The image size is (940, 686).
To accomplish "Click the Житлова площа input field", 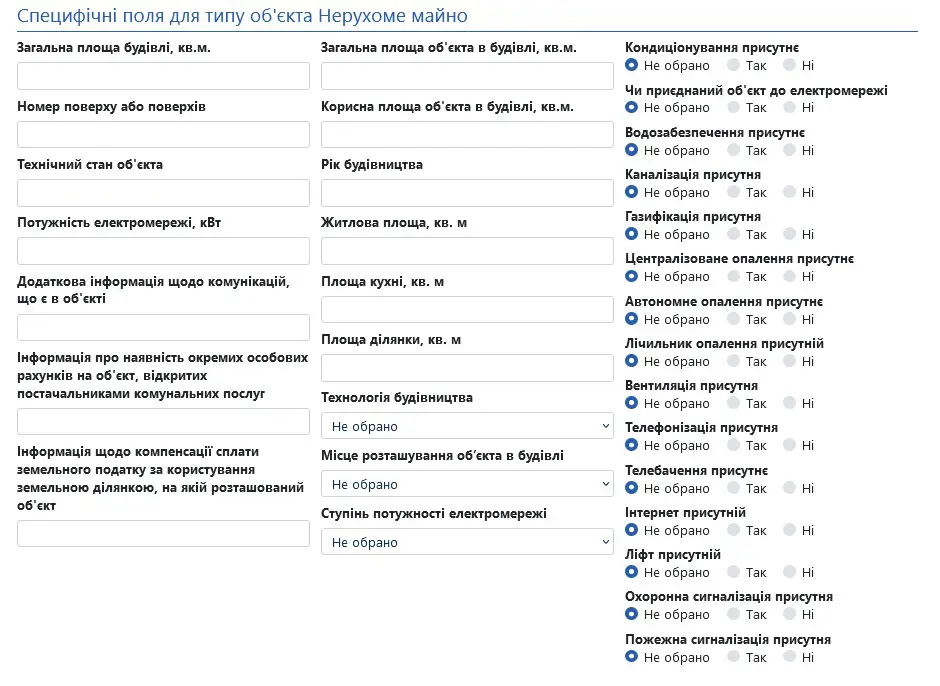I will pos(467,251).
